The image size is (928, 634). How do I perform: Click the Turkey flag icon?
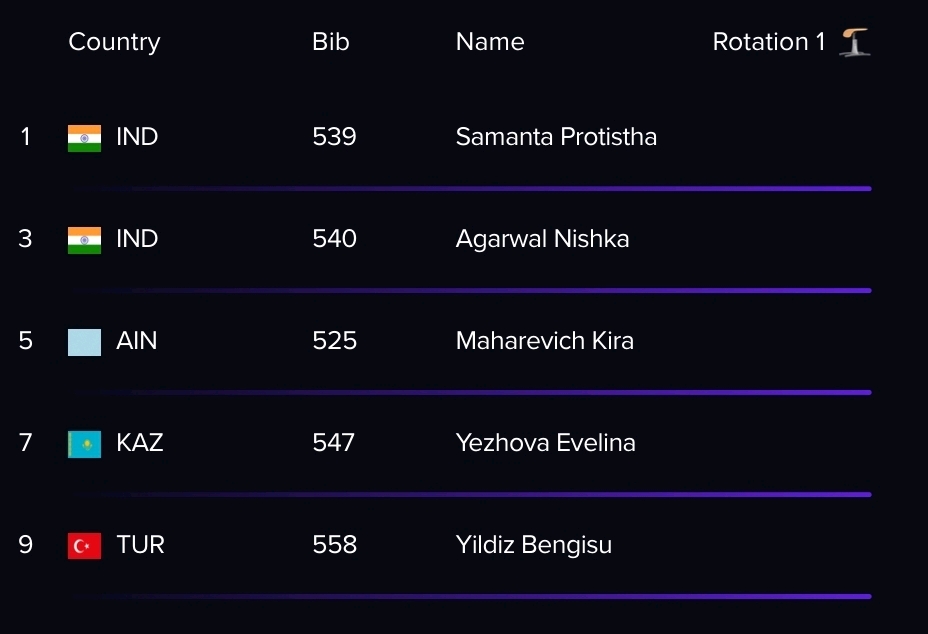click(x=84, y=546)
